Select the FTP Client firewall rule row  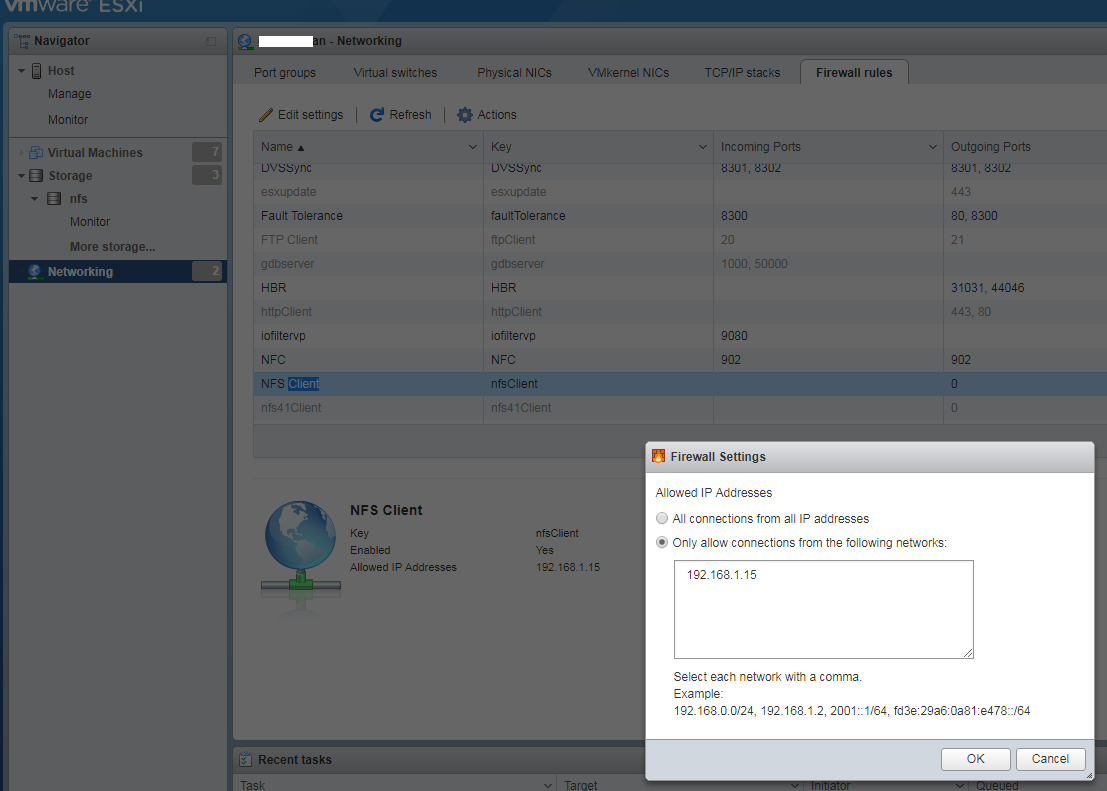[680, 240]
